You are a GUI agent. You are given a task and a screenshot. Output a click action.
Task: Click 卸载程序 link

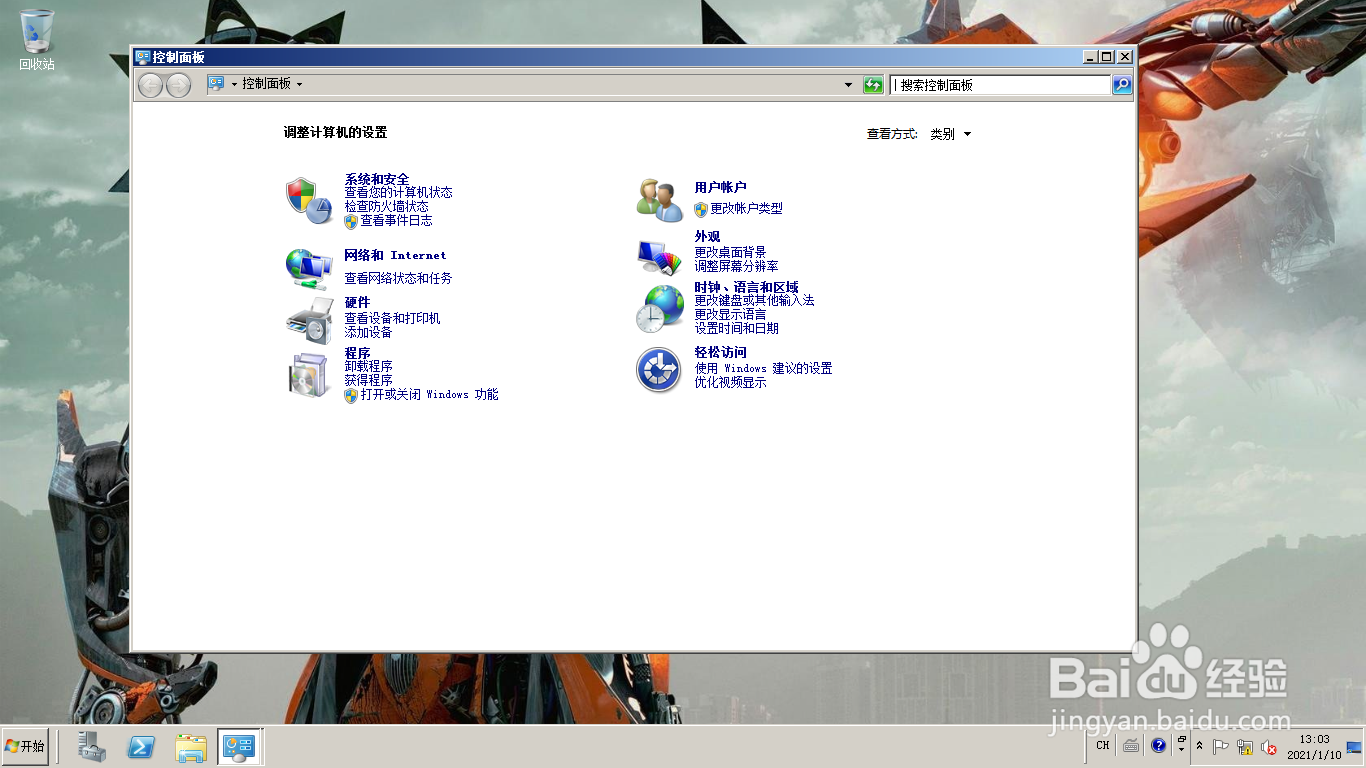tap(368, 366)
